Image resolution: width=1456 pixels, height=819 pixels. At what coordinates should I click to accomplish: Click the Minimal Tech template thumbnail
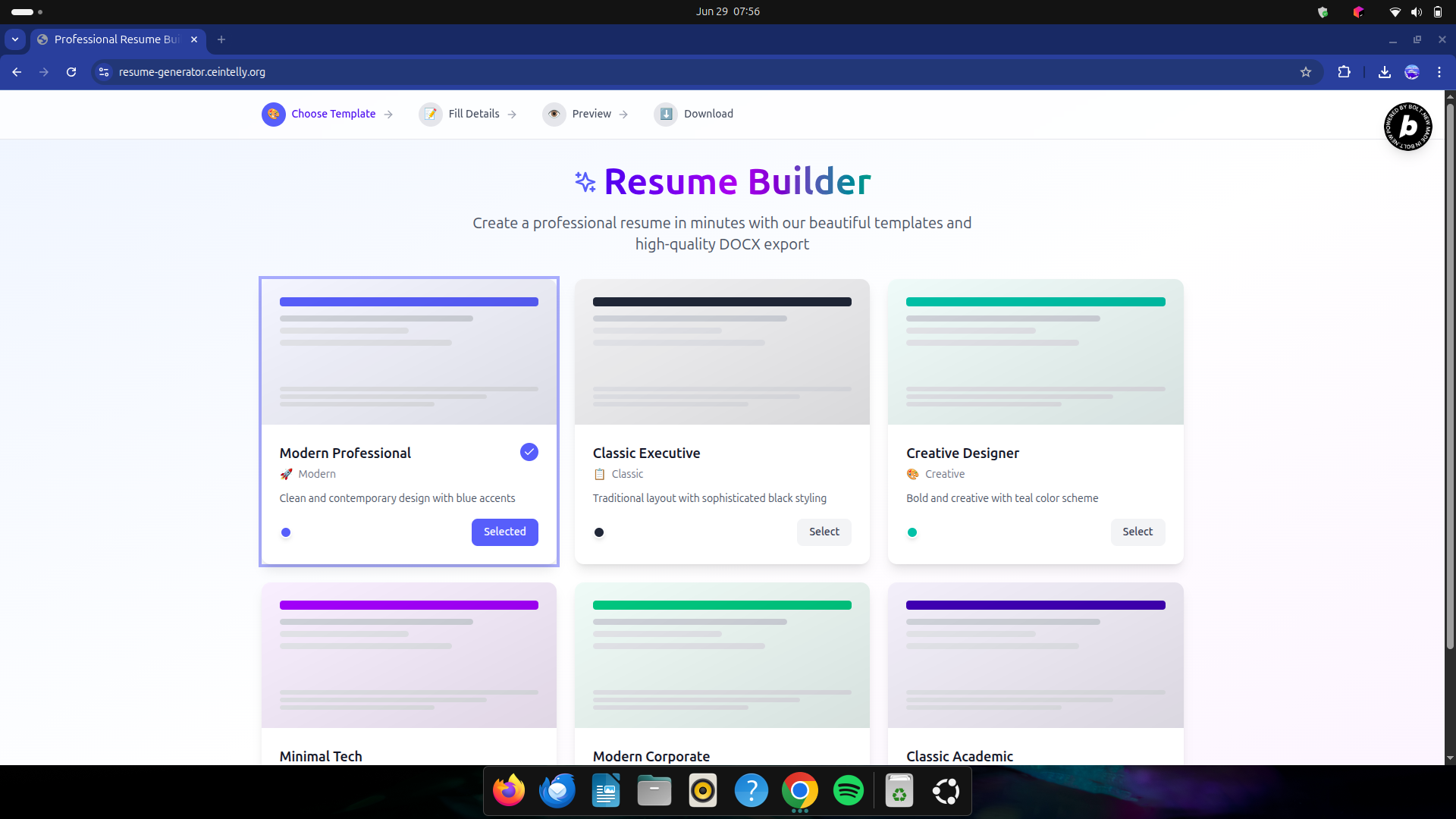[x=409, y=655]
